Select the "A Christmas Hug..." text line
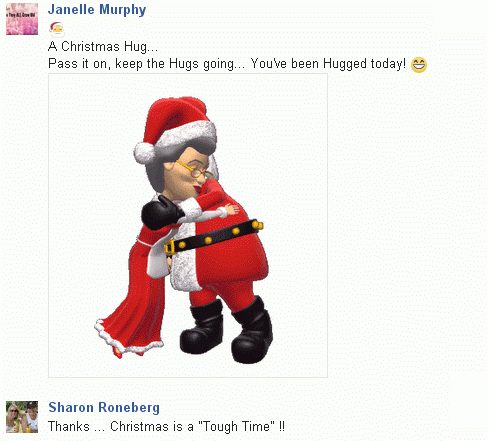488x441 pixels. point(103,46)
